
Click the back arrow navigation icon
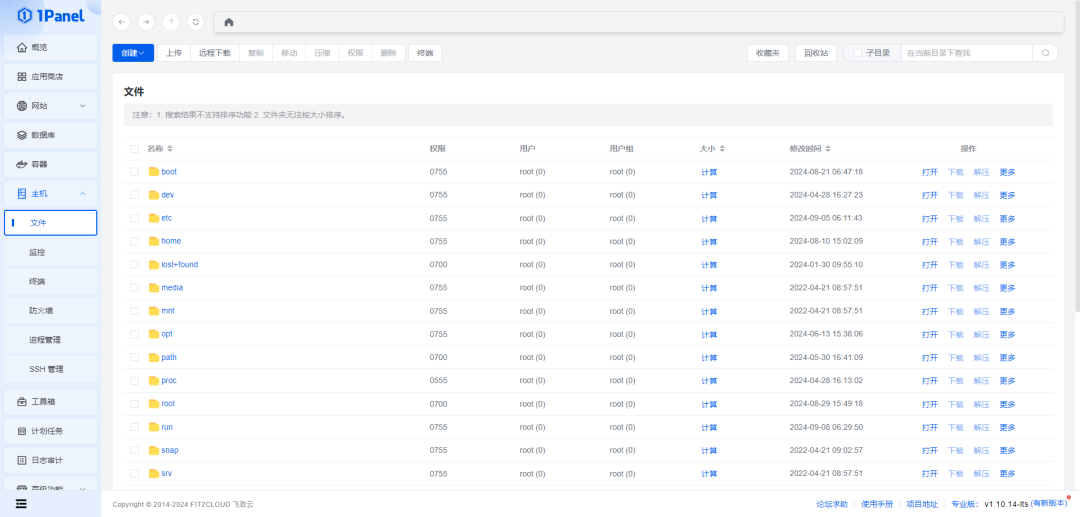tap(121, 22)
